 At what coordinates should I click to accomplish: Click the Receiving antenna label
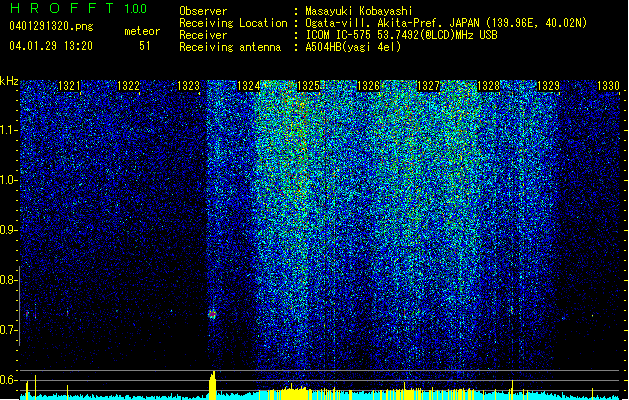coord(230,47)
